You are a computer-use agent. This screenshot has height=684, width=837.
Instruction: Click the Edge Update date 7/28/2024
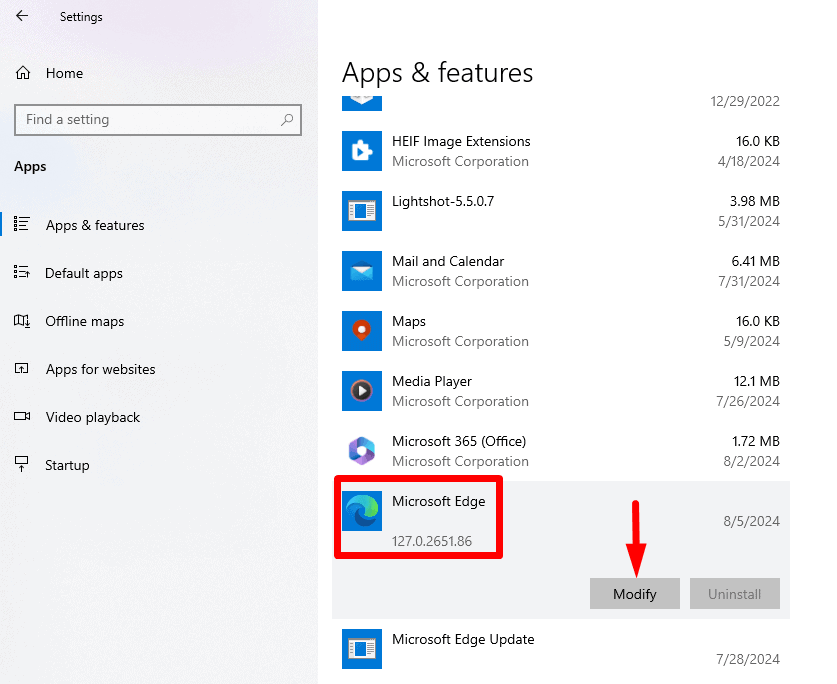tap(748, 659)
